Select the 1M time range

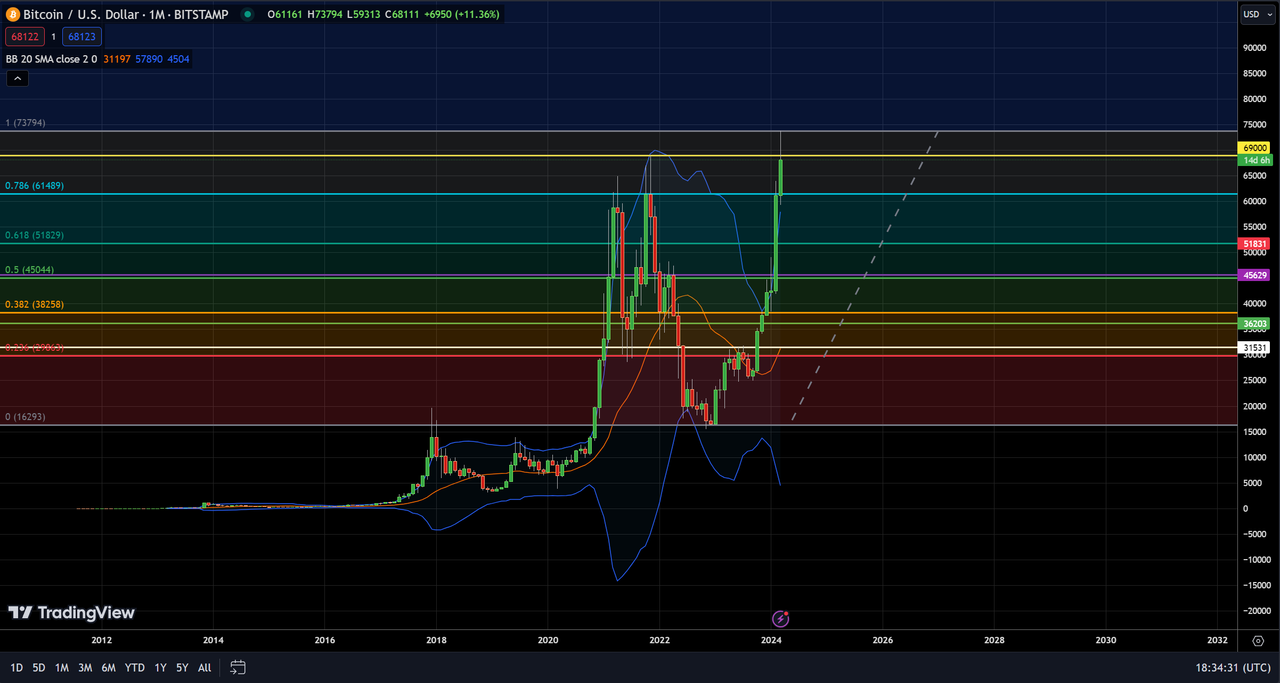tap(62, 667)
